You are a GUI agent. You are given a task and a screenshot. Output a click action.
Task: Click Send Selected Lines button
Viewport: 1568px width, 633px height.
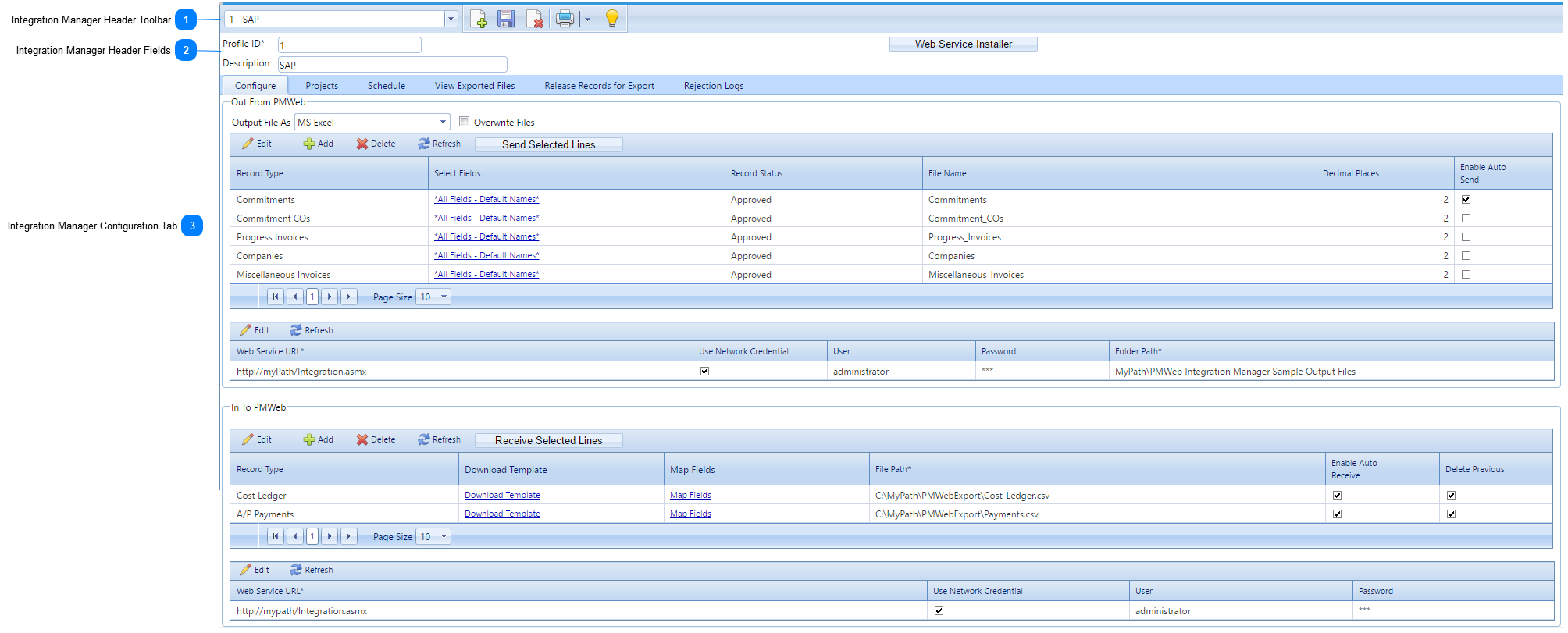pyautogui.click(x=548, y=144)
